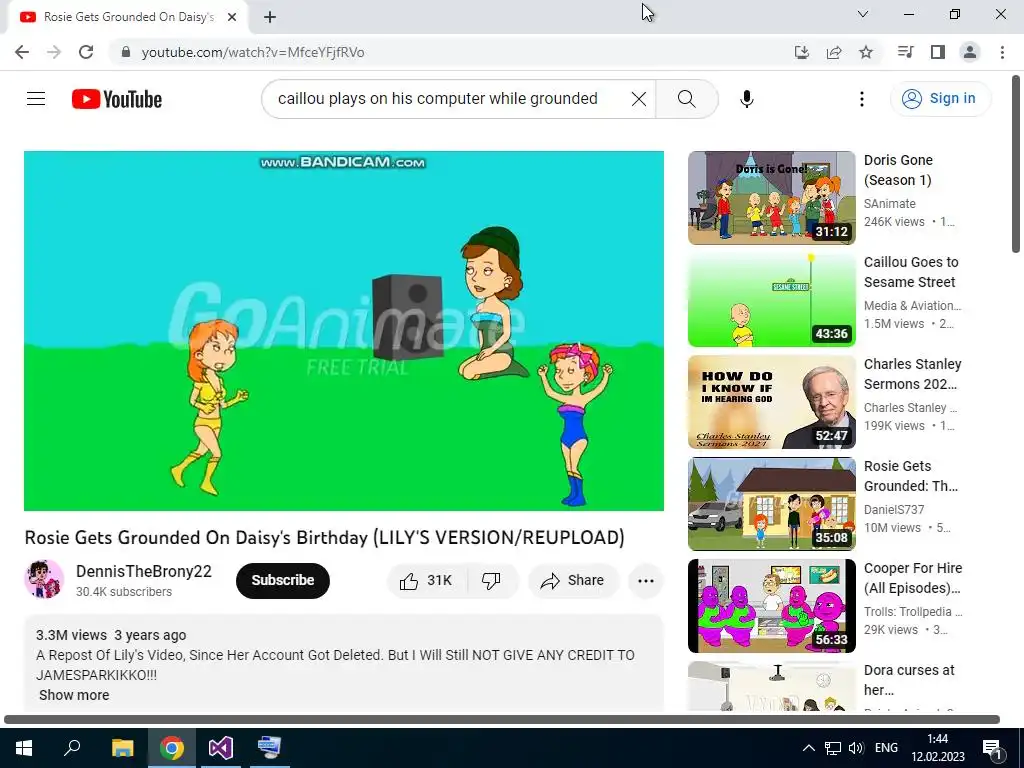Click the horizontal page scrollbar

502,719
